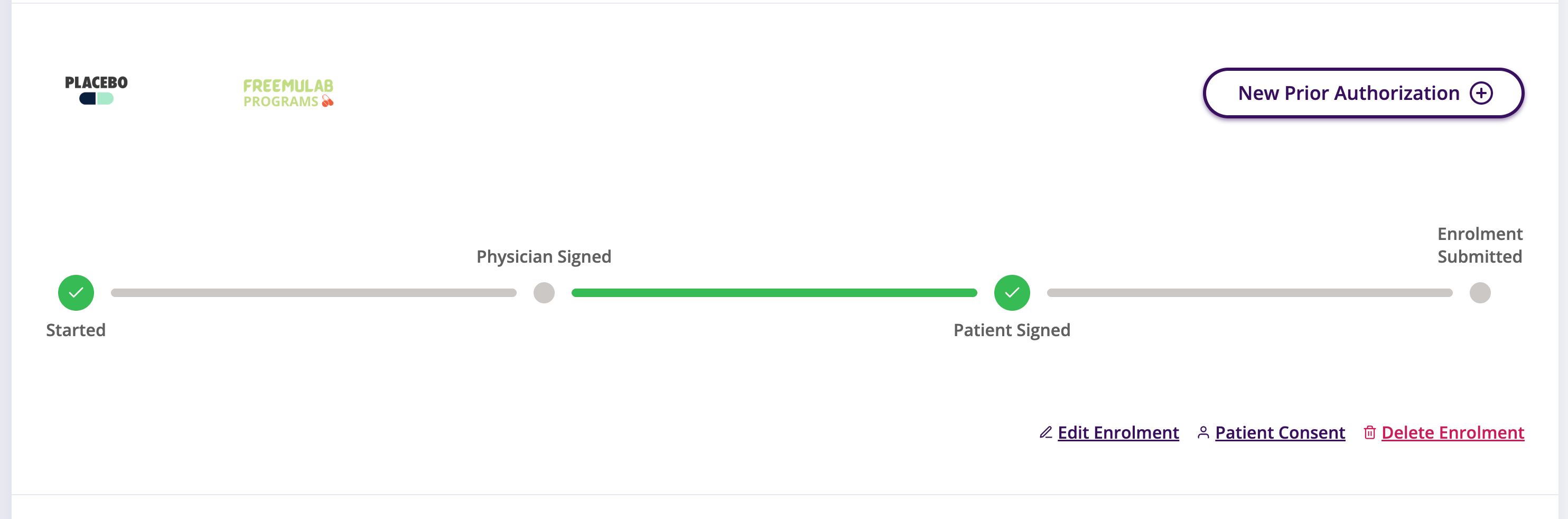Click Delete Enrolment to remove record
This screenshot has width=1568, height=519.
1453,432
